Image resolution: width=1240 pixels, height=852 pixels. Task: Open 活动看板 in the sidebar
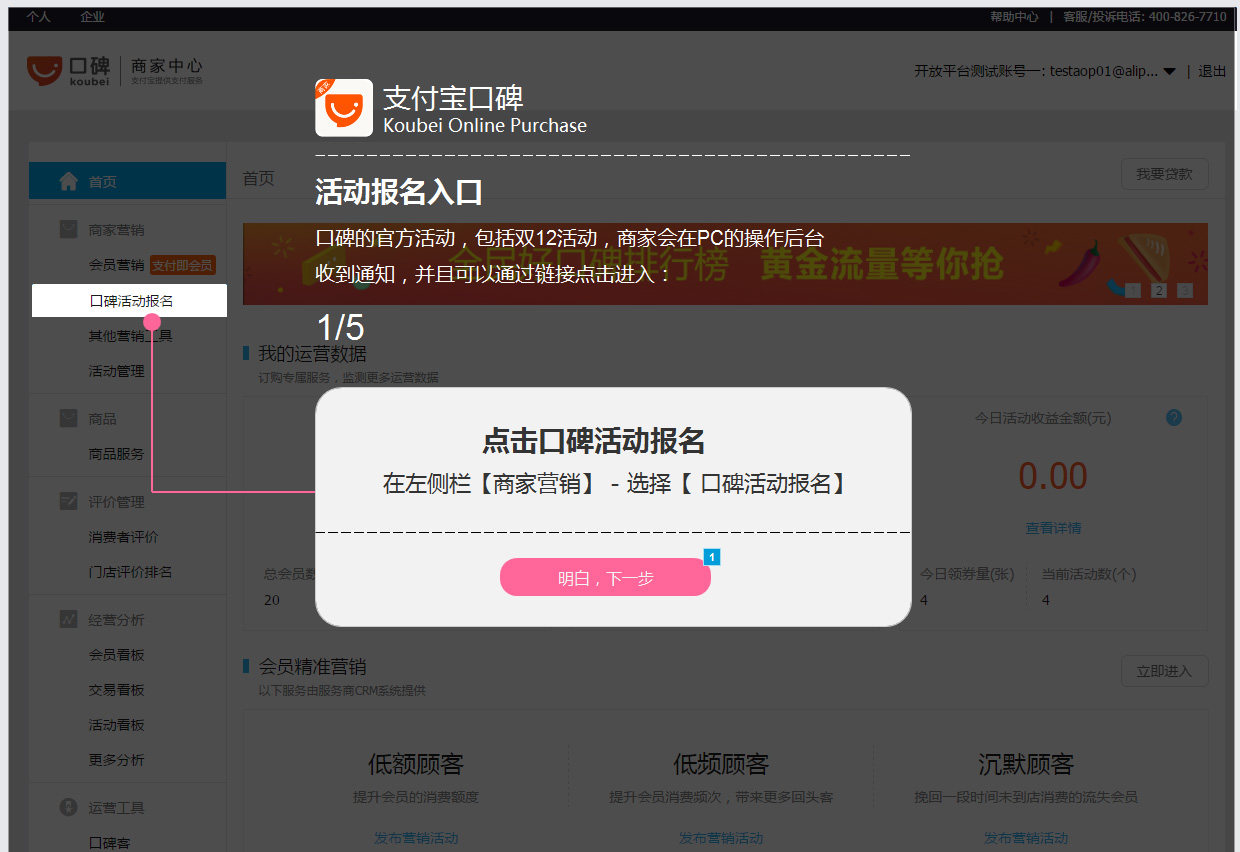[x=116, y=725]
